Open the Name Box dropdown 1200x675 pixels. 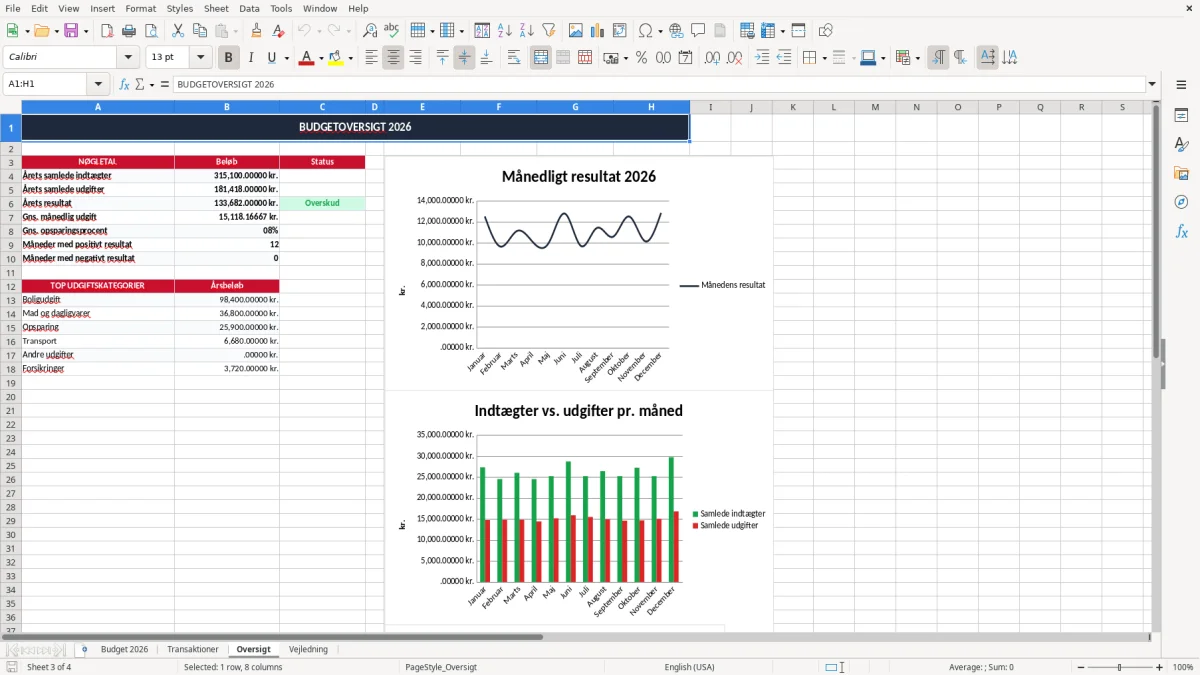click(98, 85)
